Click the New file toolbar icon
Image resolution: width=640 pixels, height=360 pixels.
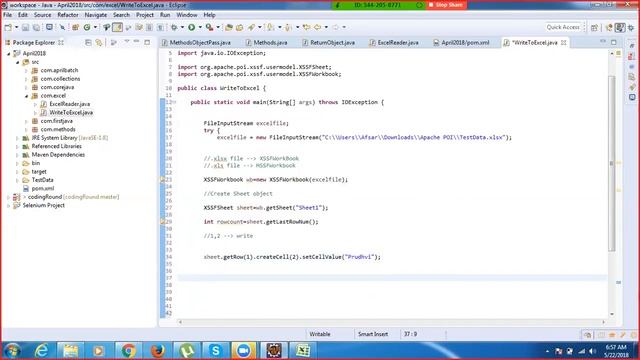pos(8,27)
